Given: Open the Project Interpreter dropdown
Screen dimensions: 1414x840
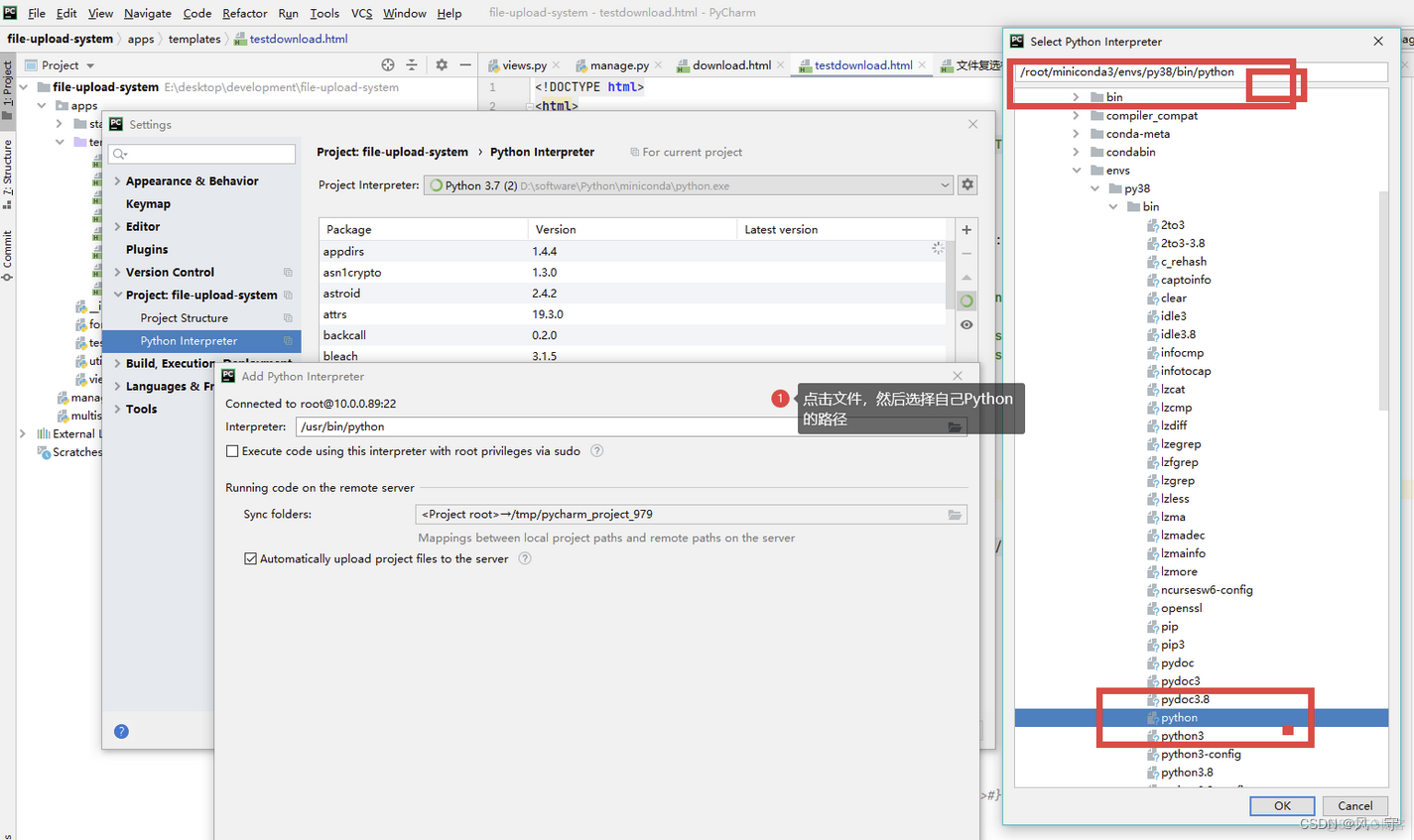Looking at the screenshot, I should tap(944, 184).
